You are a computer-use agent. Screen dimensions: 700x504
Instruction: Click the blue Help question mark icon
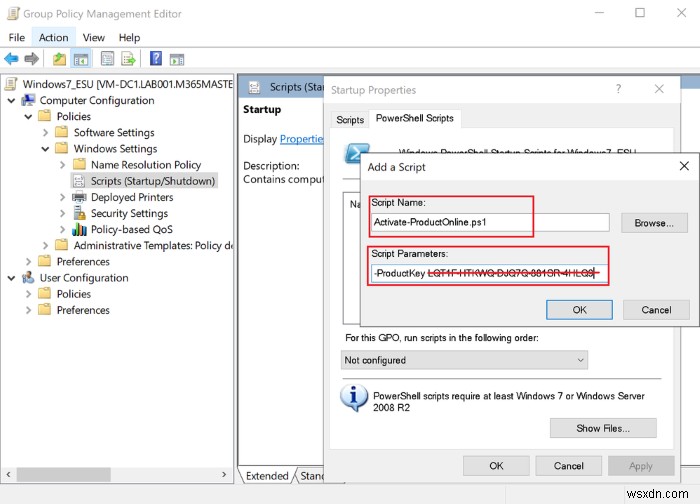156,58
